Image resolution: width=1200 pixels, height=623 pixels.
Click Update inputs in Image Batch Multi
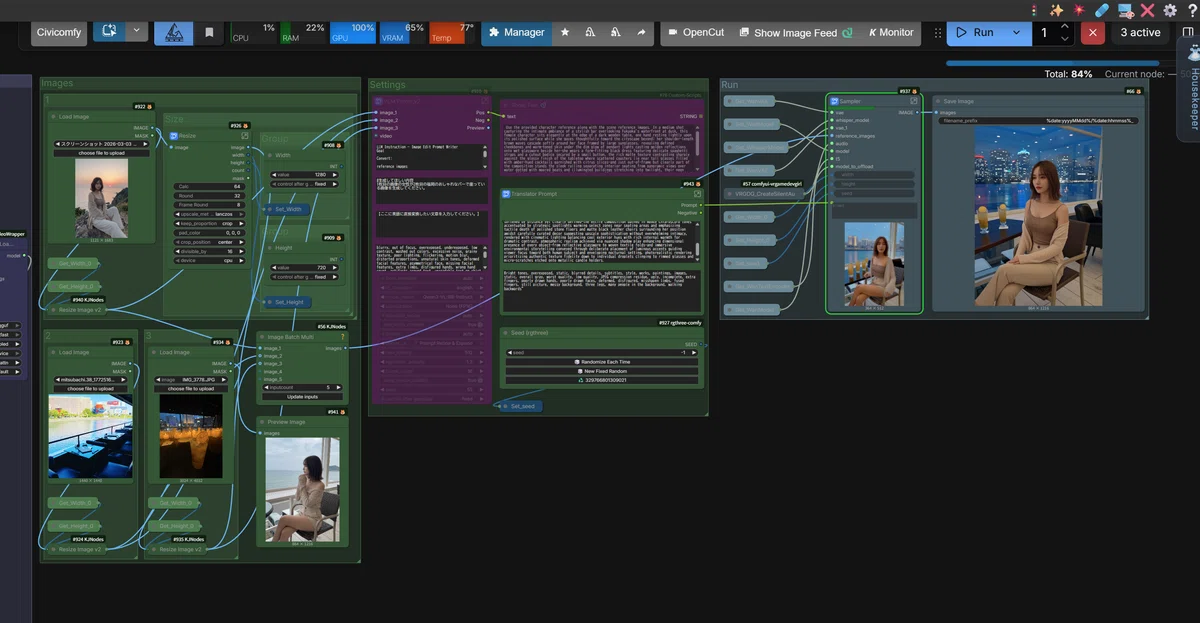(x=302, y=396)
